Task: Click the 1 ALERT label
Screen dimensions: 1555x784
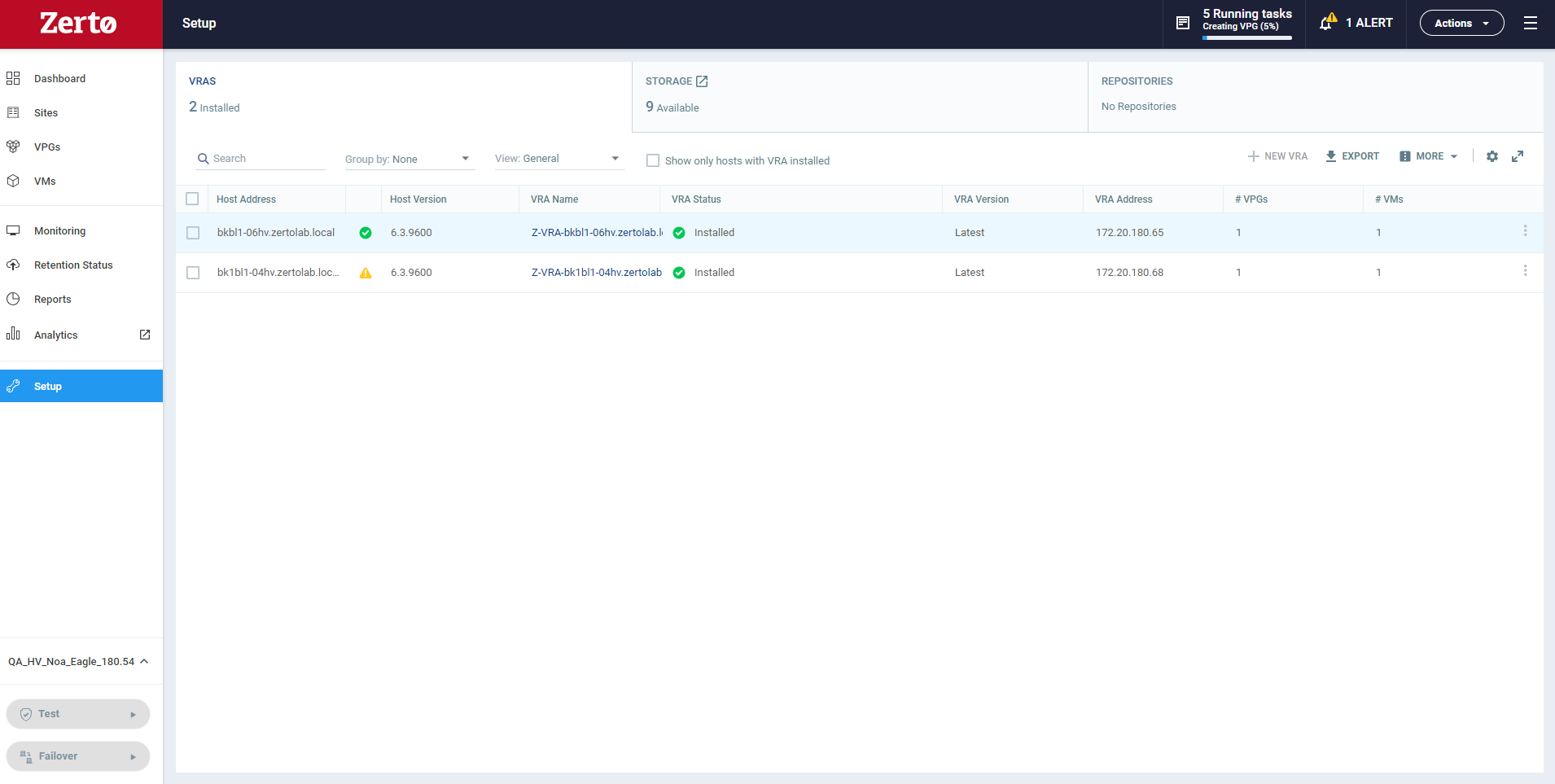Action: 1369,23
